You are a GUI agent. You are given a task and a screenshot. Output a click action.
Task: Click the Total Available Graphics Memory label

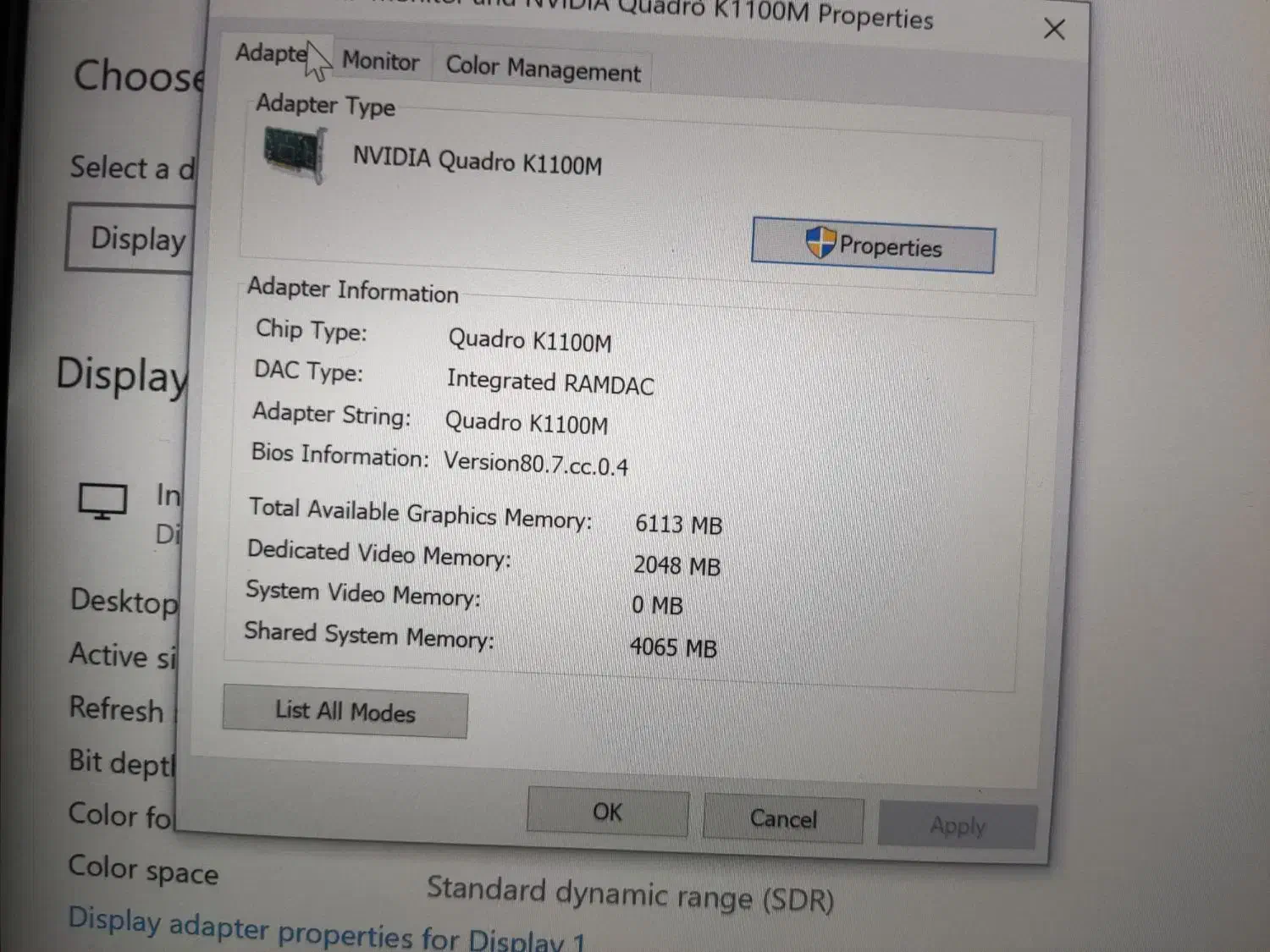point(421,514)
